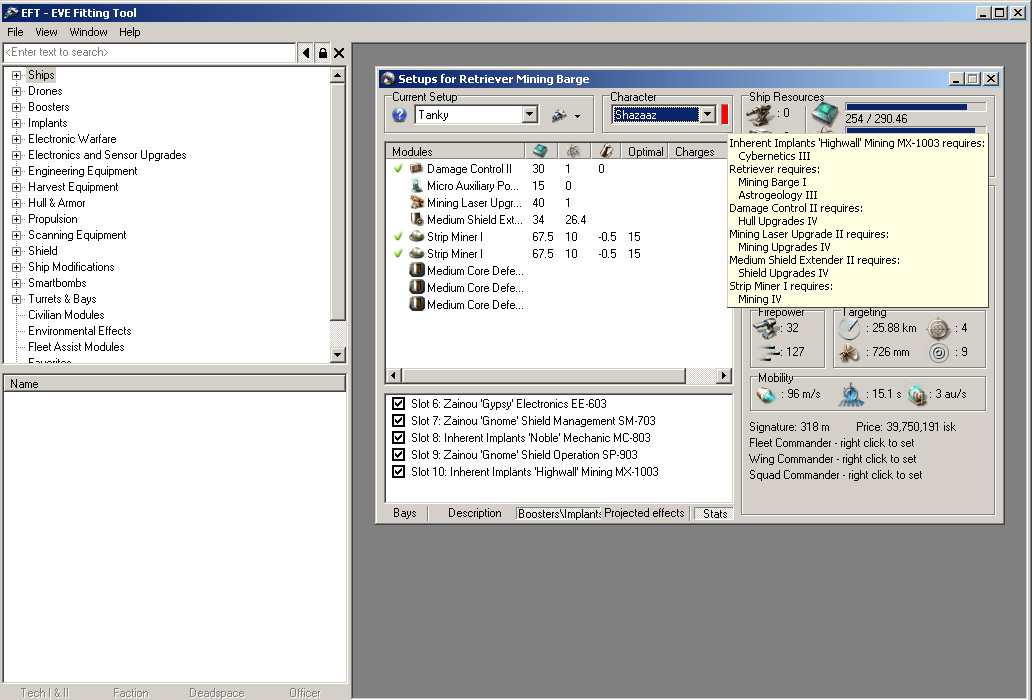Click the scan resolution icon near 726 mm
Viewport: 1032px width, 700px height.
(x=850, y=353)
